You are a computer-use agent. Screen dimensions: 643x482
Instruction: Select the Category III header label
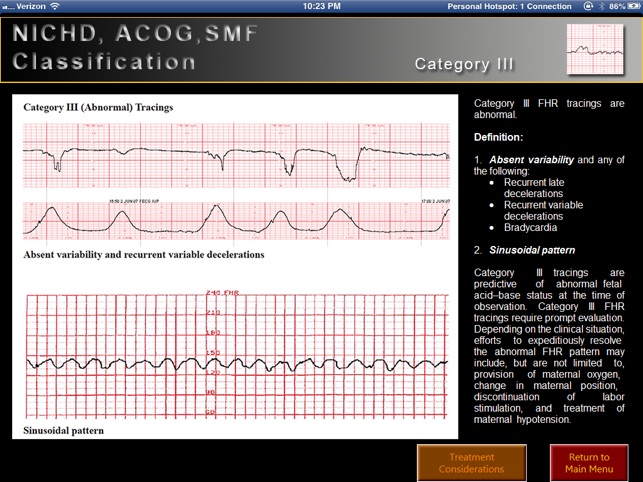464,64
